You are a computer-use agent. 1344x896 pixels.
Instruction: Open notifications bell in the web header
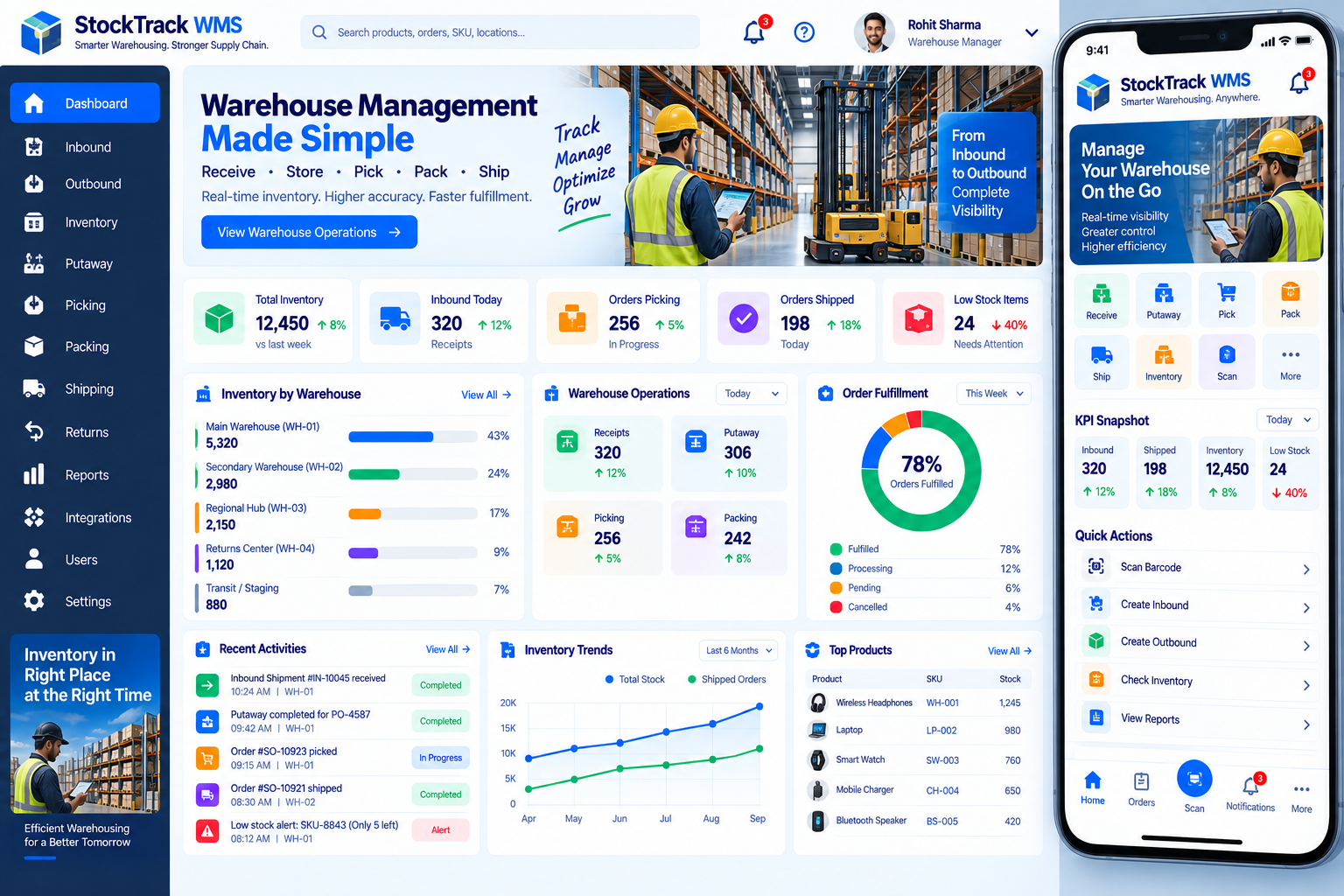754,32
